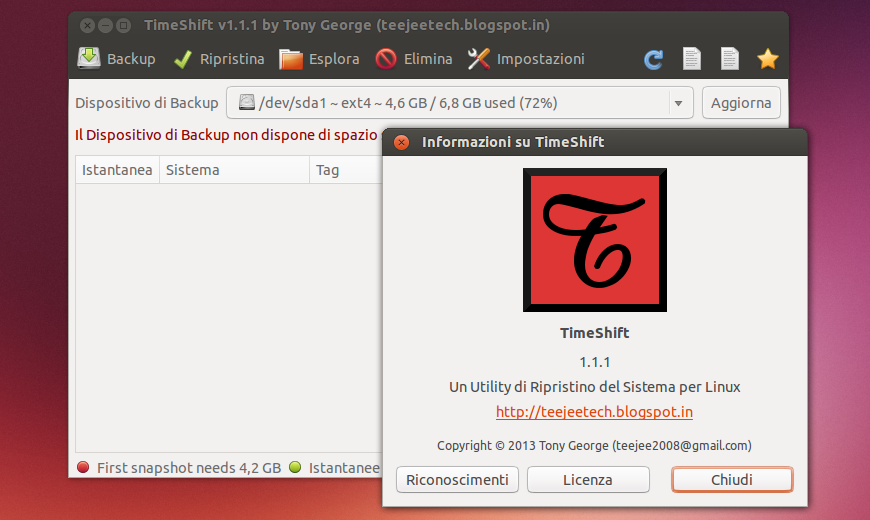Screen dimensions: 870x520
Task: Click the second document icon in toolbar
Action: tap(730, 59)
